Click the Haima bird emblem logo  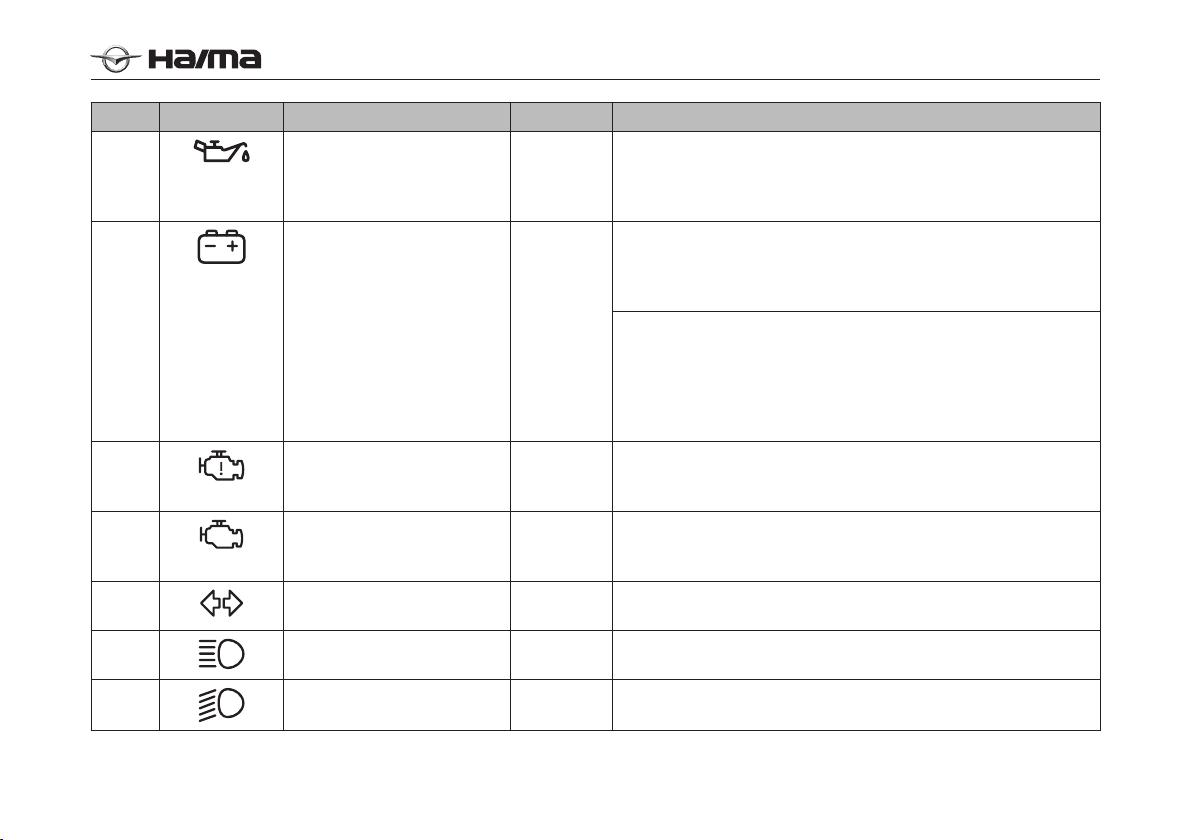(116, 59)
